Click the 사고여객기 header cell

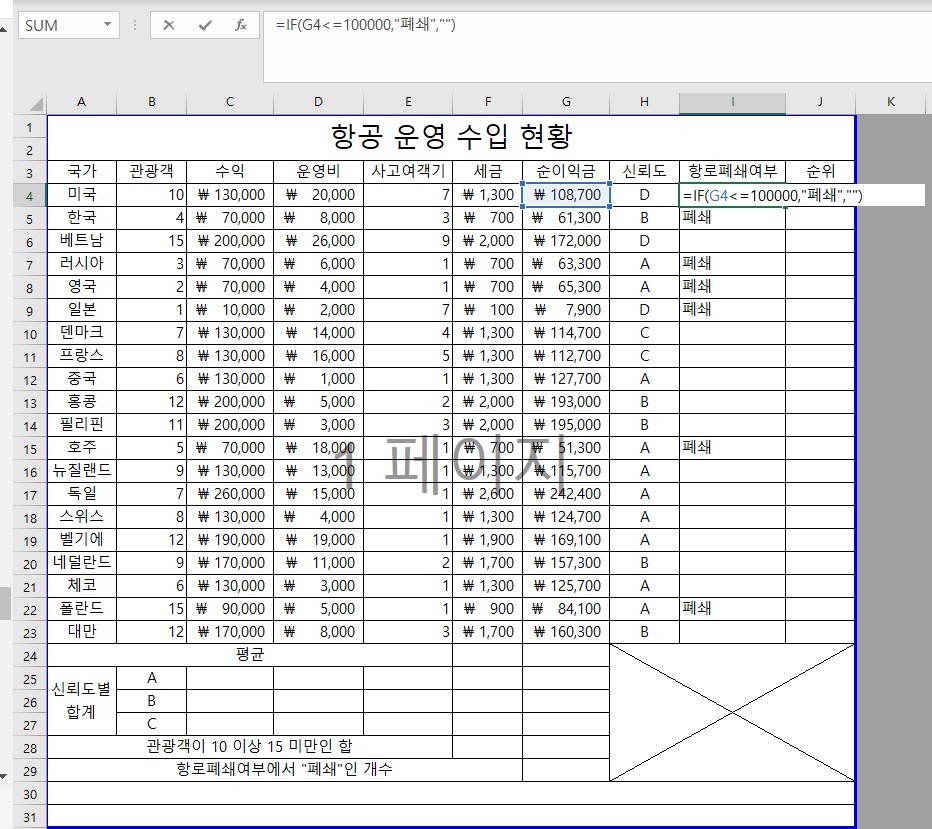(408, 172)
